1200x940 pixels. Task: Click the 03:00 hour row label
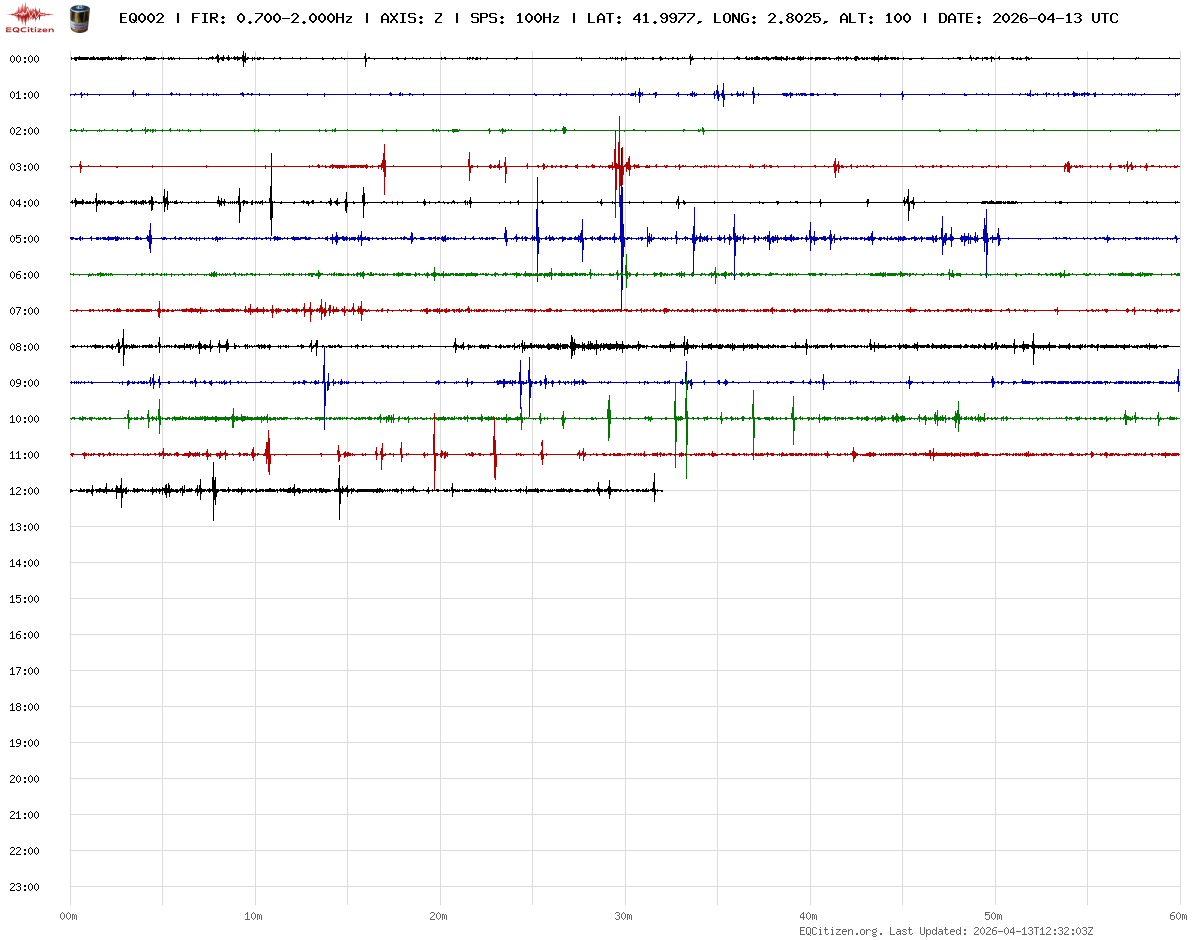point(24,167)
